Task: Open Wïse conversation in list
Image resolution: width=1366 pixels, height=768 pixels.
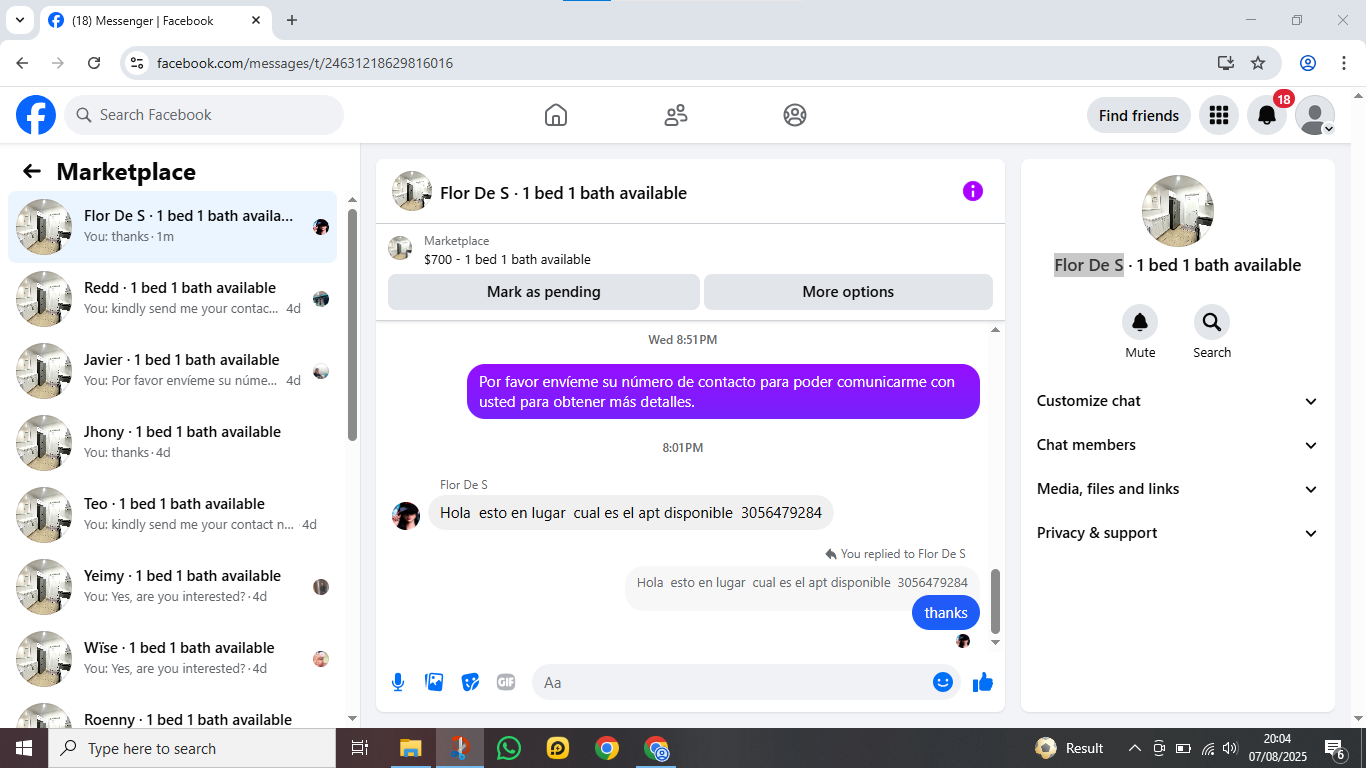Action: [x=173, y=659]
